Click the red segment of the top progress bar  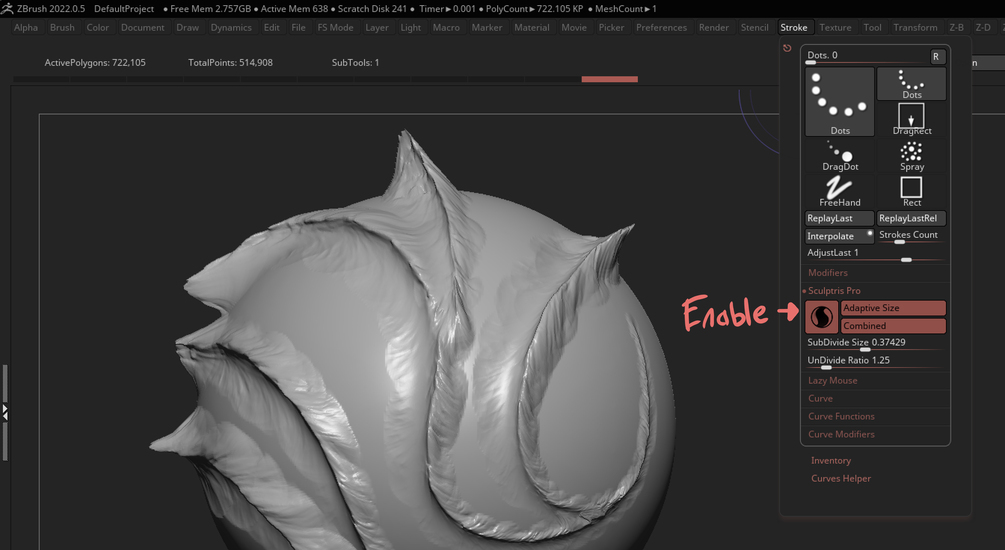click(x=610, y=79)
